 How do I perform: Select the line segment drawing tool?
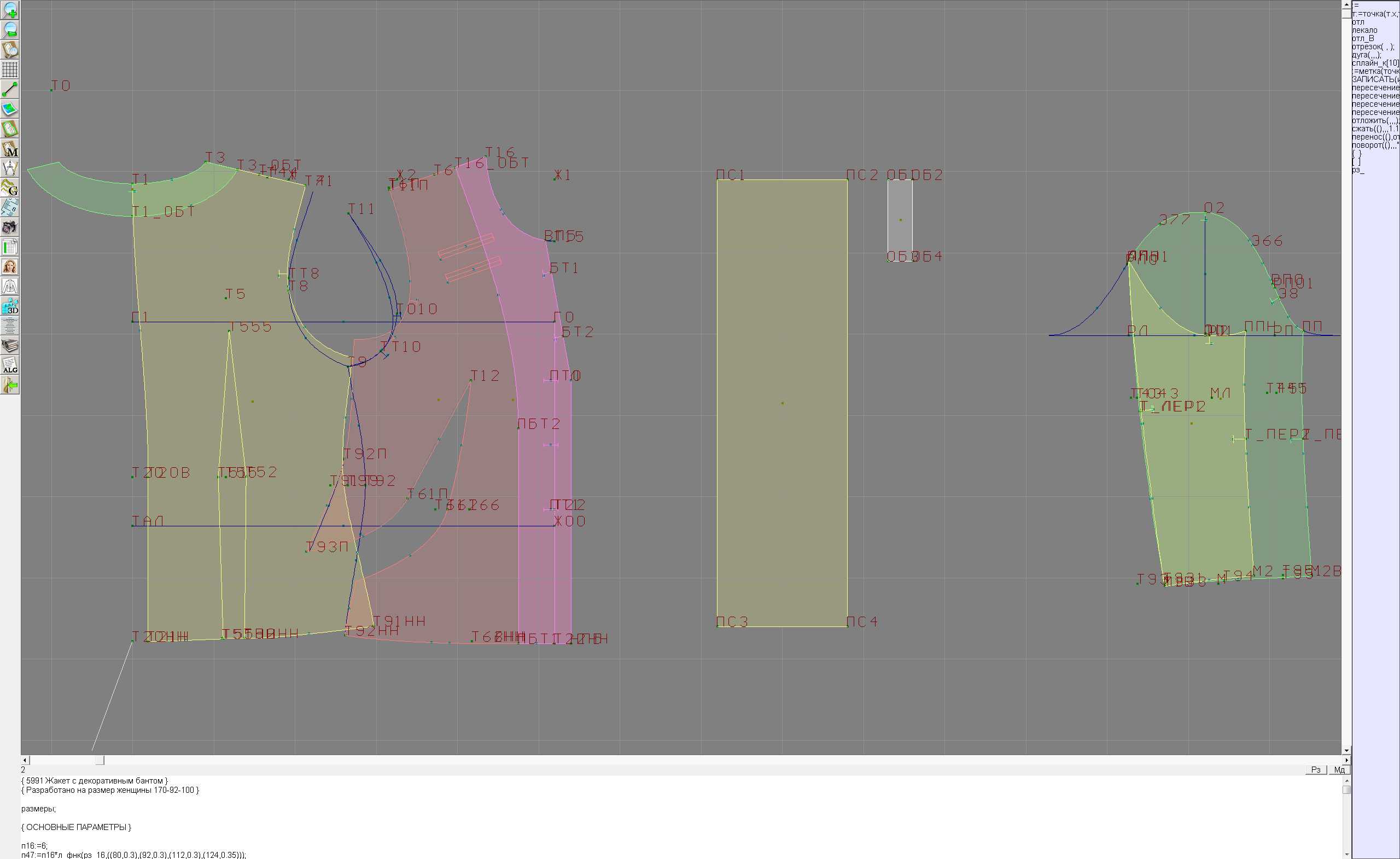(10, 89)
